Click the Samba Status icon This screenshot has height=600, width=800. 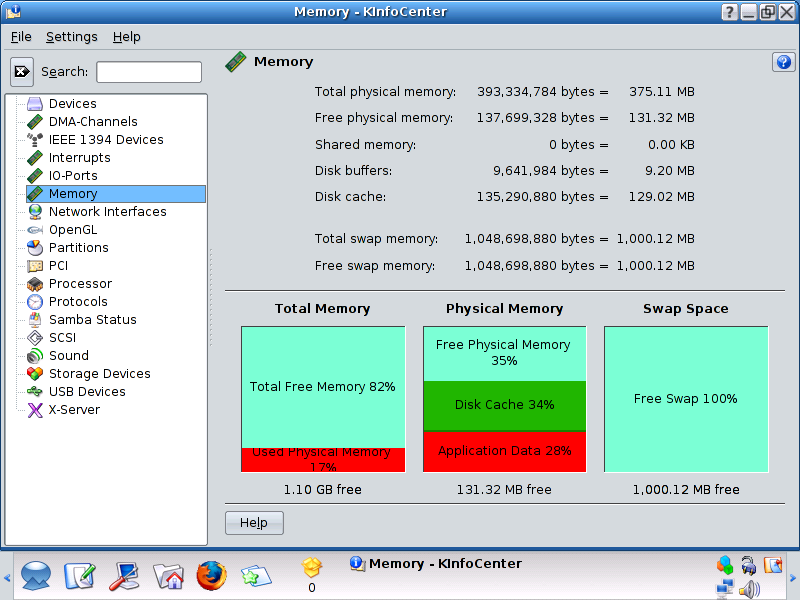click(35, 319)
